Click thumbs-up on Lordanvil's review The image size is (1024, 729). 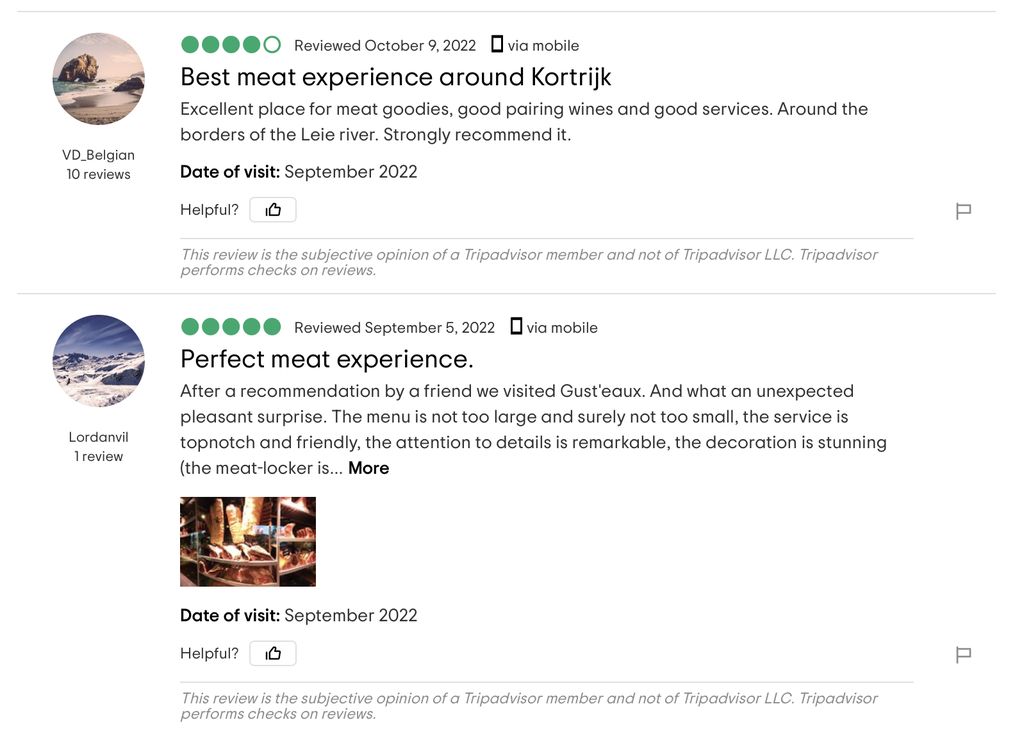tap(273, 653)
